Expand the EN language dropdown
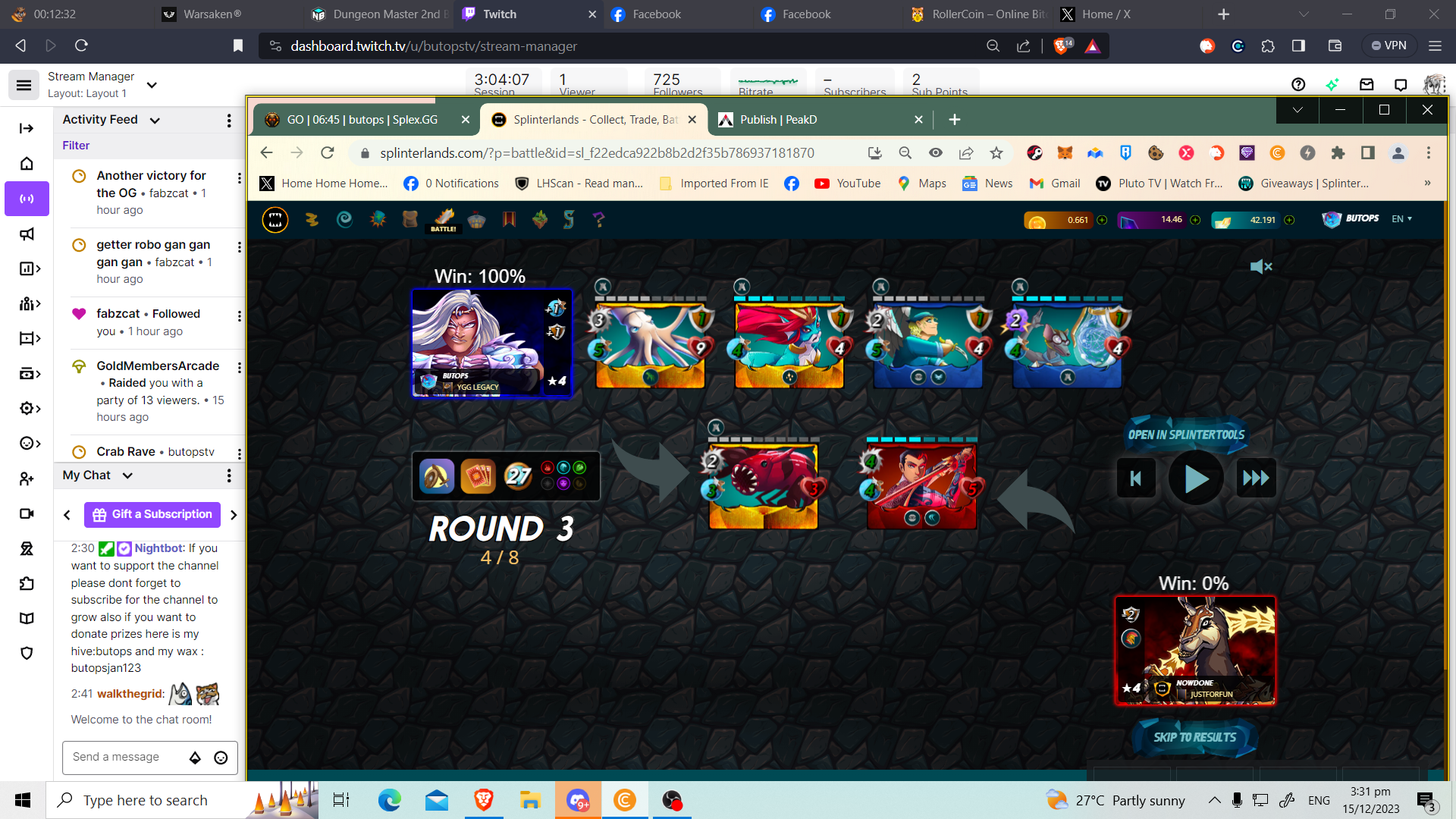1456x819 pixels. (1401, 218)
